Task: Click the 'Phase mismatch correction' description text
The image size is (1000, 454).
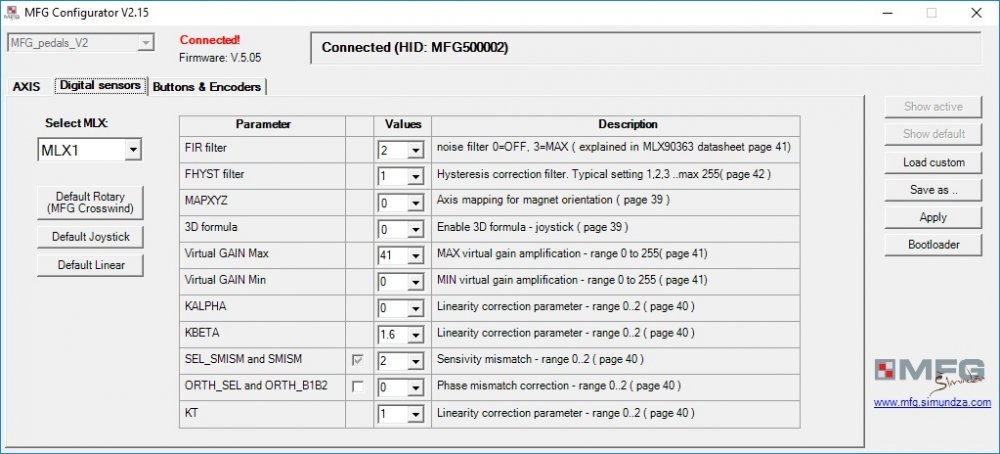Action: (559, 386)
